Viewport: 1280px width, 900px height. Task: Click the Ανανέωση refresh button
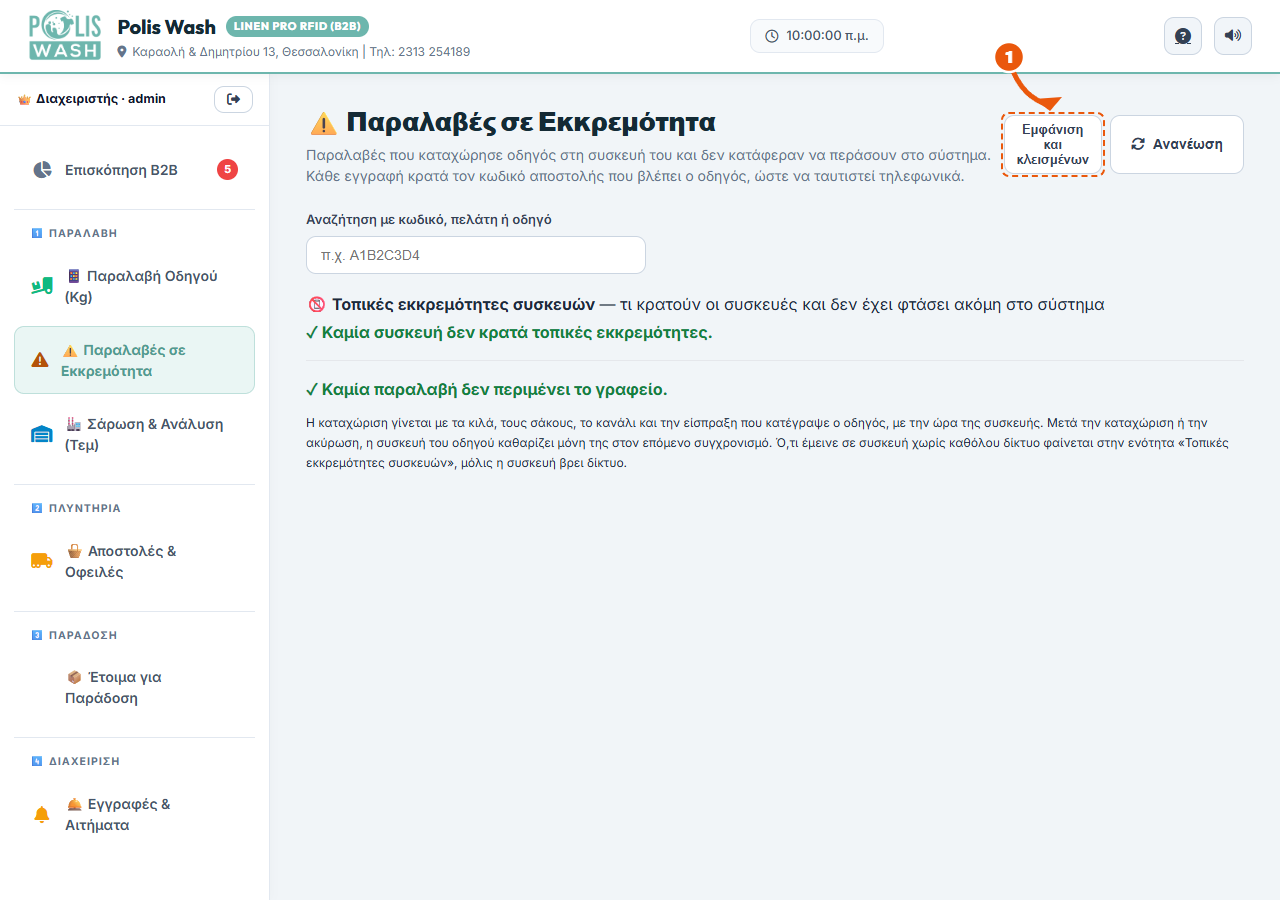[1177, 144]
